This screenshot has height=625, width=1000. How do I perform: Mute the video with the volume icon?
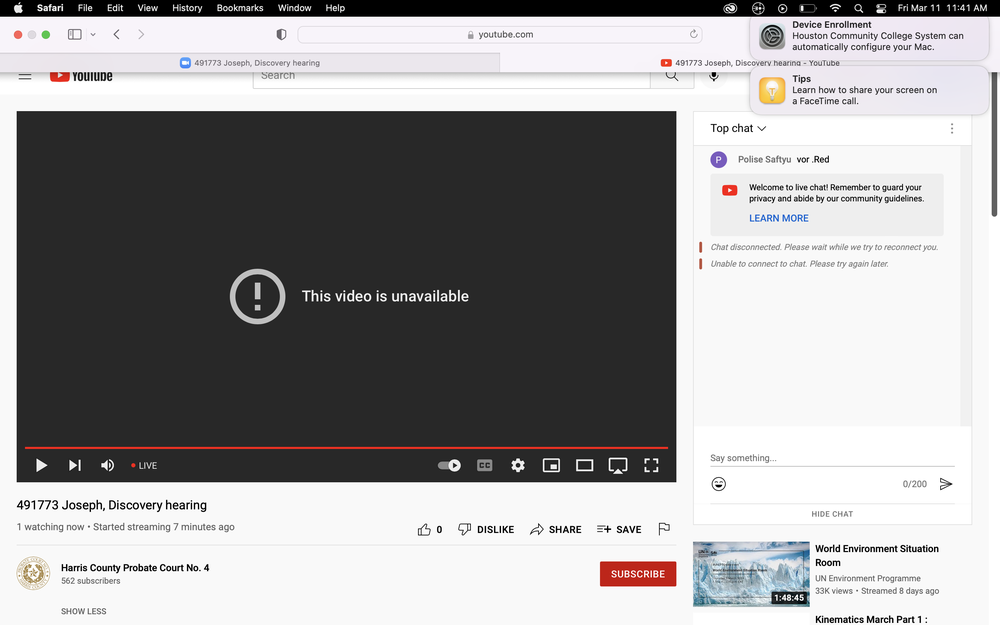coord(107,465)
